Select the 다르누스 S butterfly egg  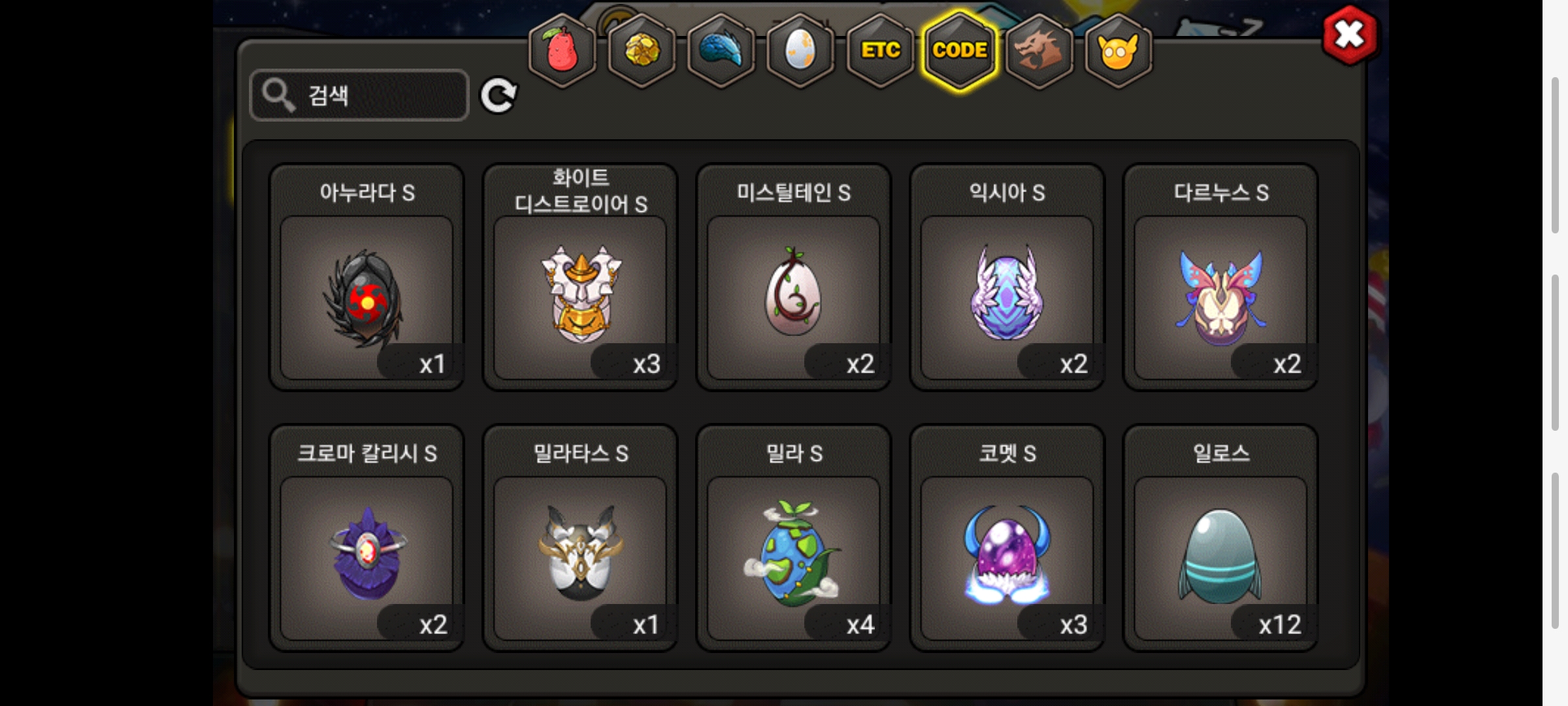tap(1220, 277)
